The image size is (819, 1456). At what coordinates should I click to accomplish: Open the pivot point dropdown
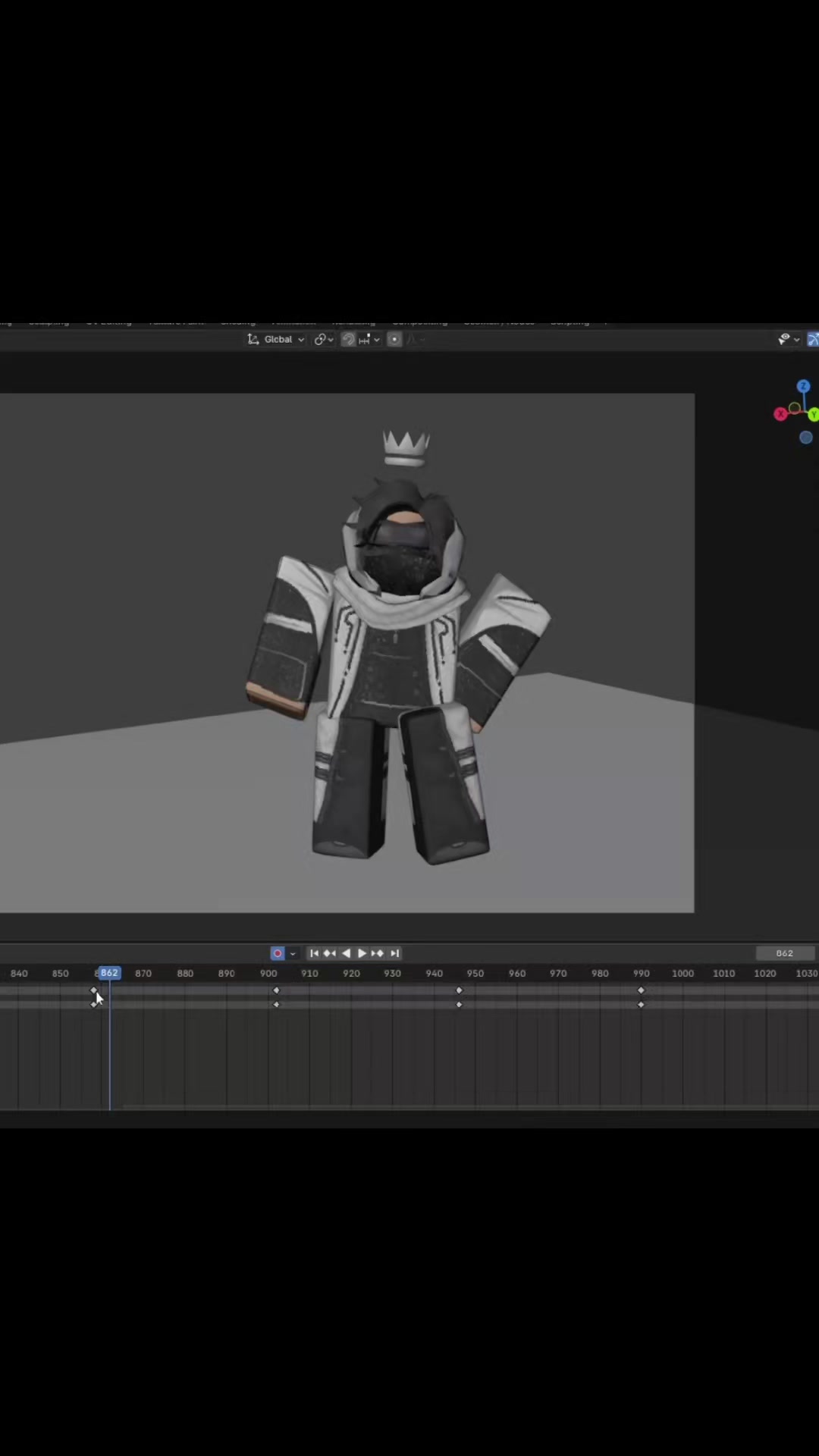point(324,339)
